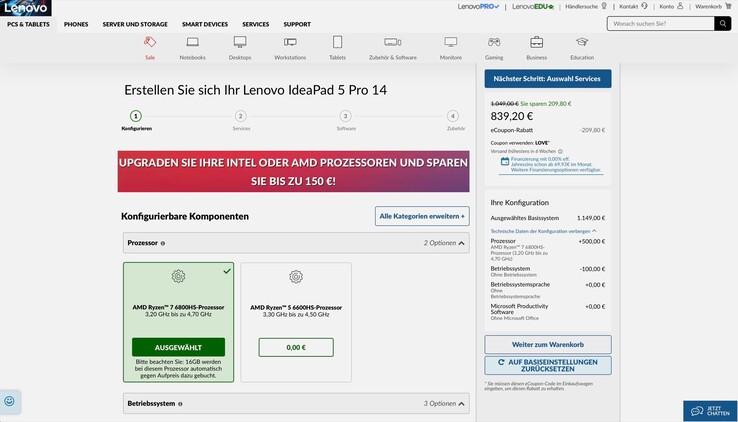The image size is (738, 422).
Task: Open Server und Storage menu
Action: (135, 24)
